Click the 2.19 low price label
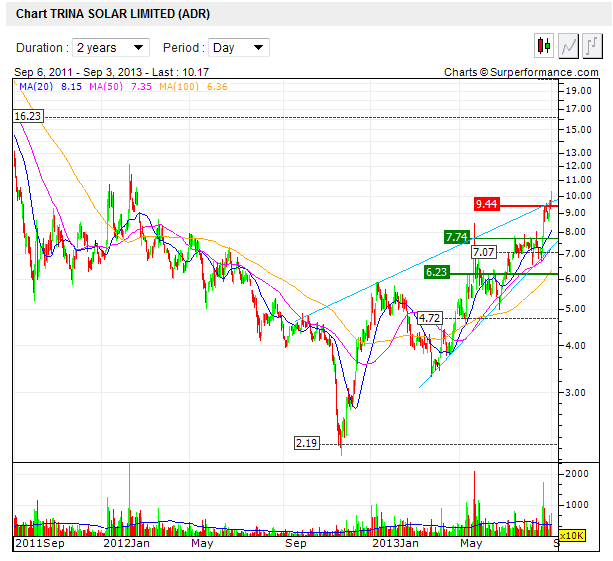Viewport: 613px width, 561px height. pyautogui.click(x=306, y=443)
